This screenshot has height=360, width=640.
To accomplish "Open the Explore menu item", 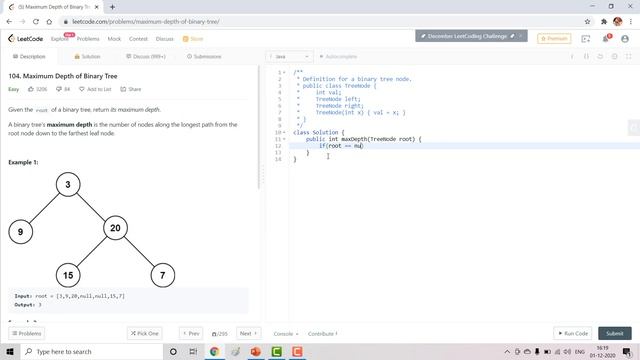I will (59, 39).
